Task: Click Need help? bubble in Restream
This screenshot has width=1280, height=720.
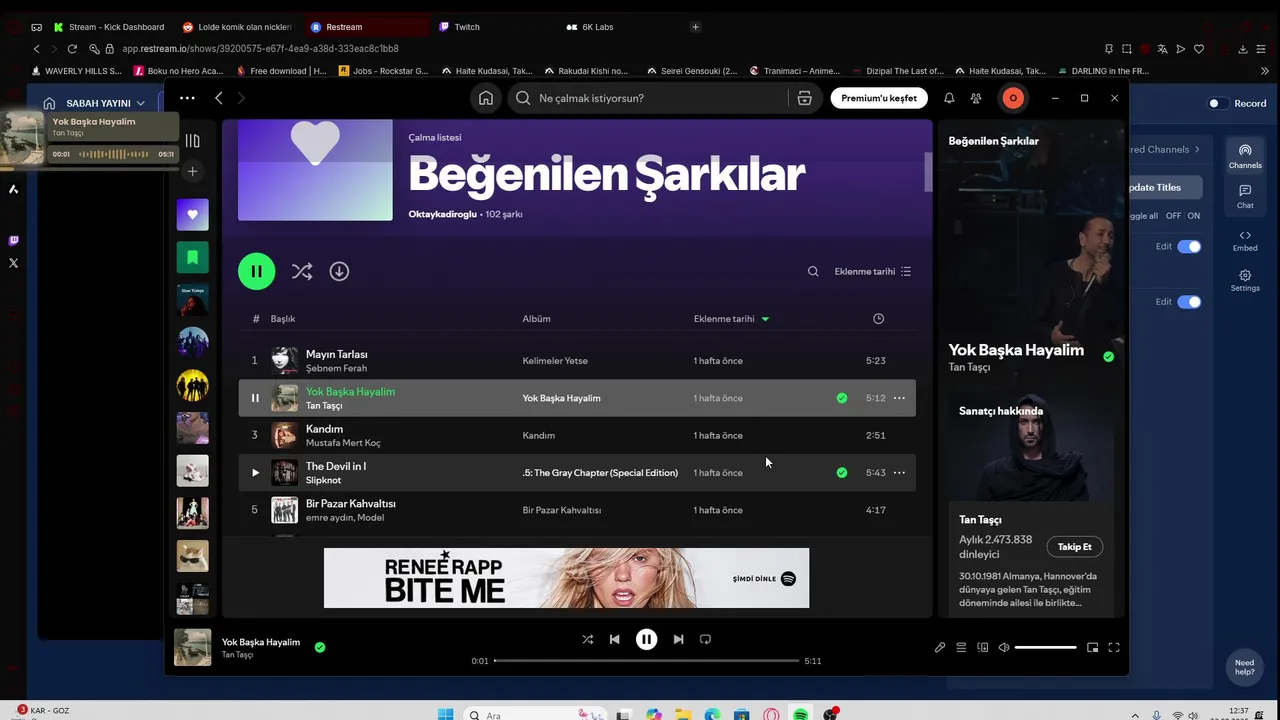Action: 1244,667
